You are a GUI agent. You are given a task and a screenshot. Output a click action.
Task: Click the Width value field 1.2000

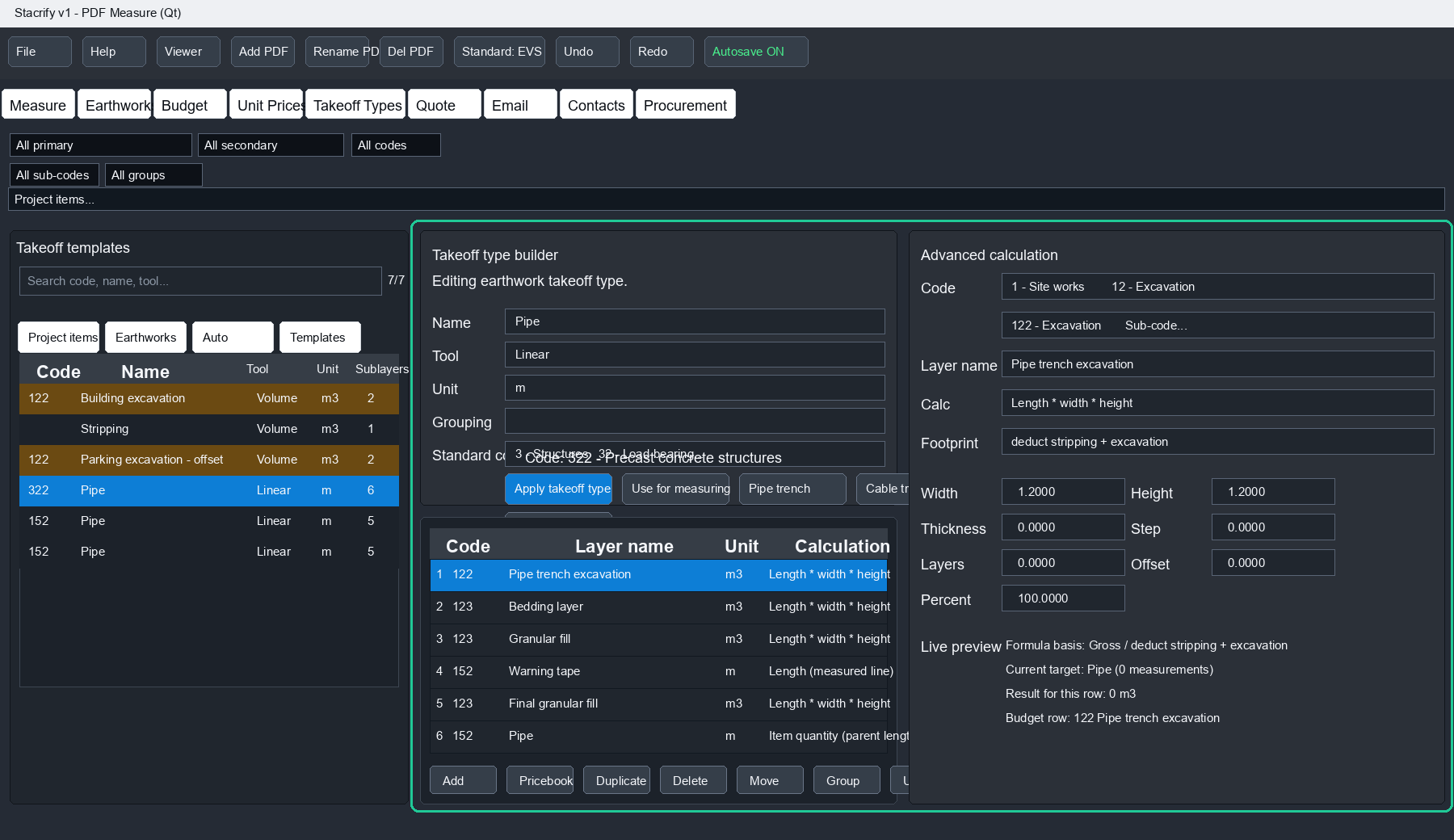[1063, 492]
